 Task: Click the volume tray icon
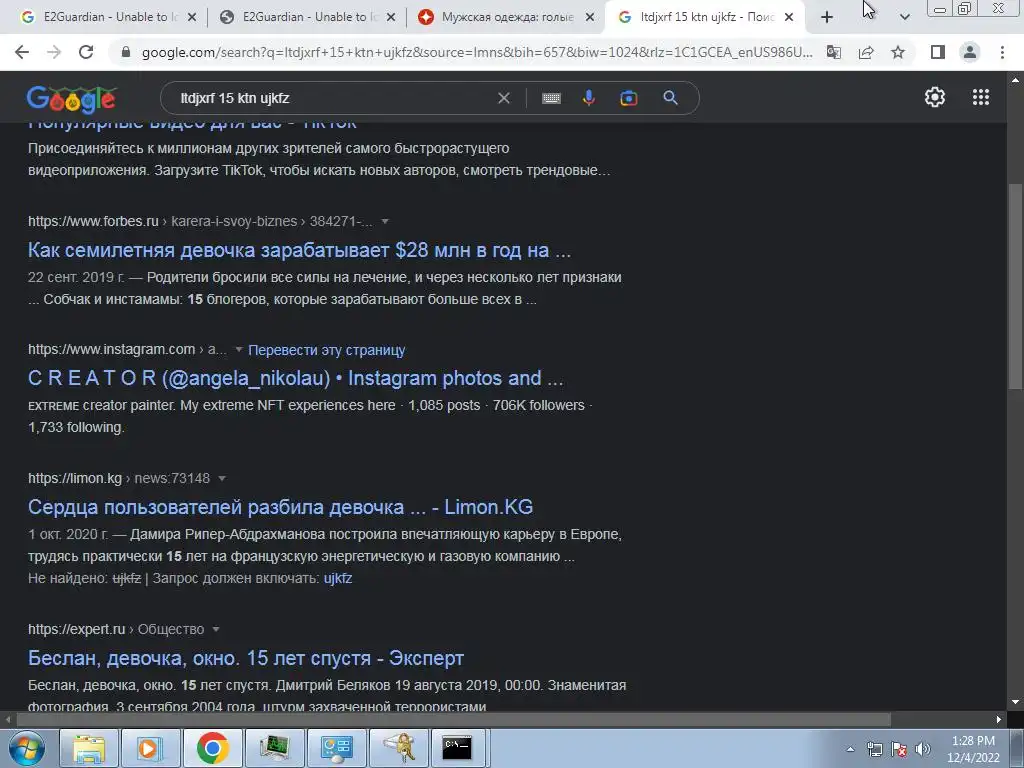click(x=922, y=750)
